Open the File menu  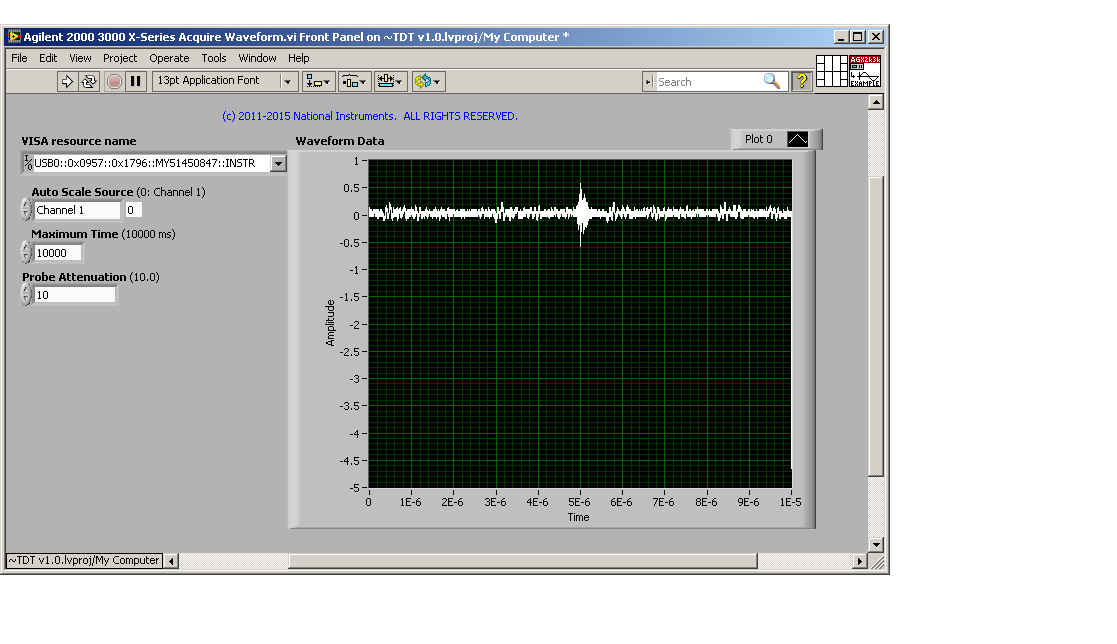click(x=19, y=58)
